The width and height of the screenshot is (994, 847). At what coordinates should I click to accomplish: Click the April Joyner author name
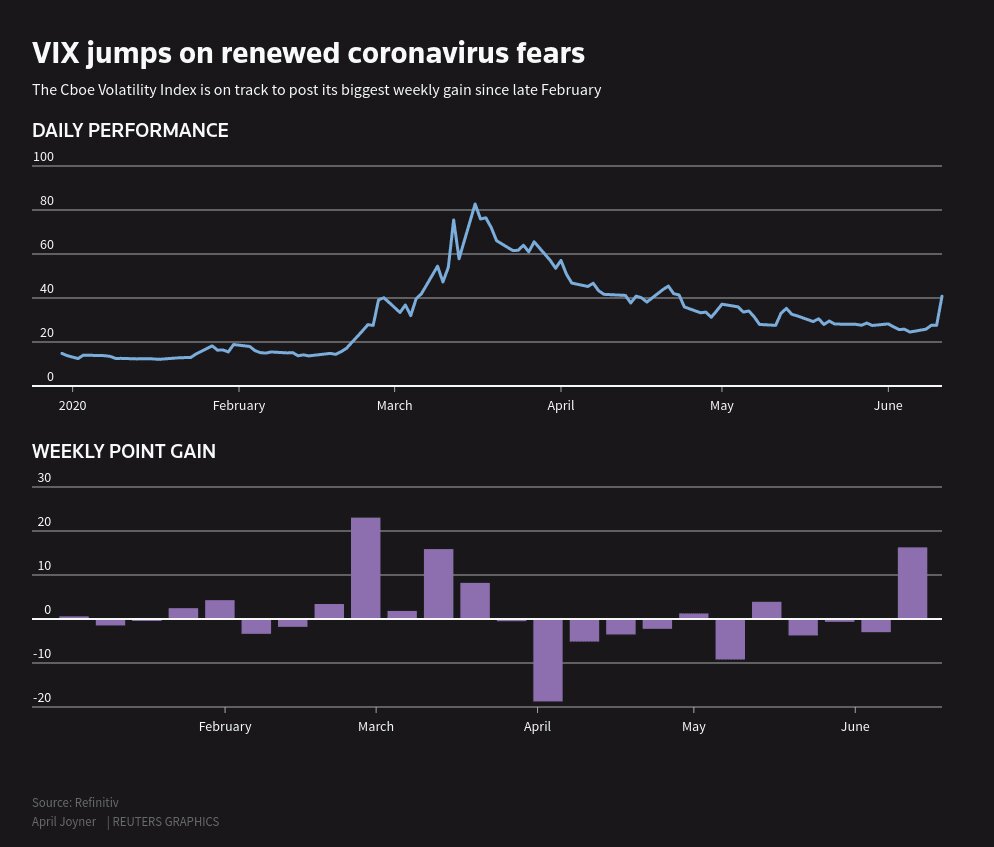point(64,822)
